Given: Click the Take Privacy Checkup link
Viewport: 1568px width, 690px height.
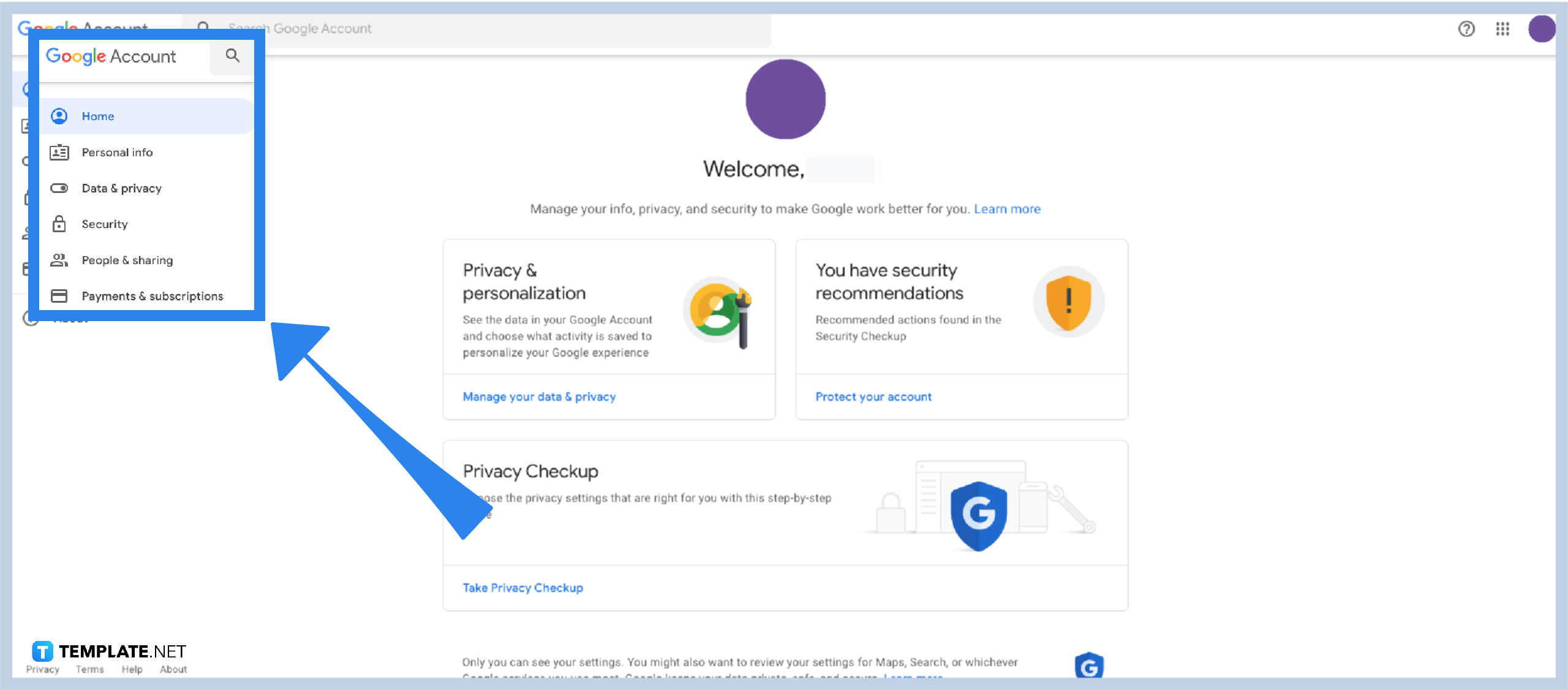Looking at the screenshot, I should 524,588.
